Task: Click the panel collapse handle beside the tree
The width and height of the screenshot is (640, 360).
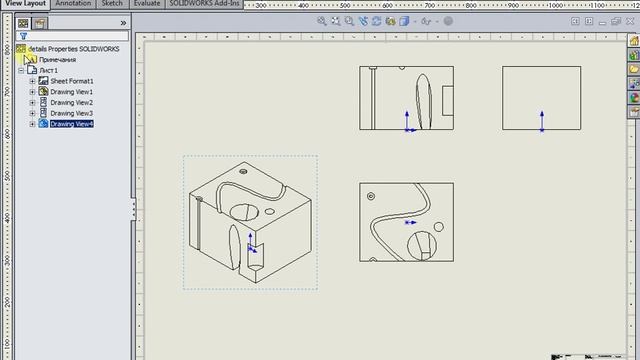Action: point(133,209)
